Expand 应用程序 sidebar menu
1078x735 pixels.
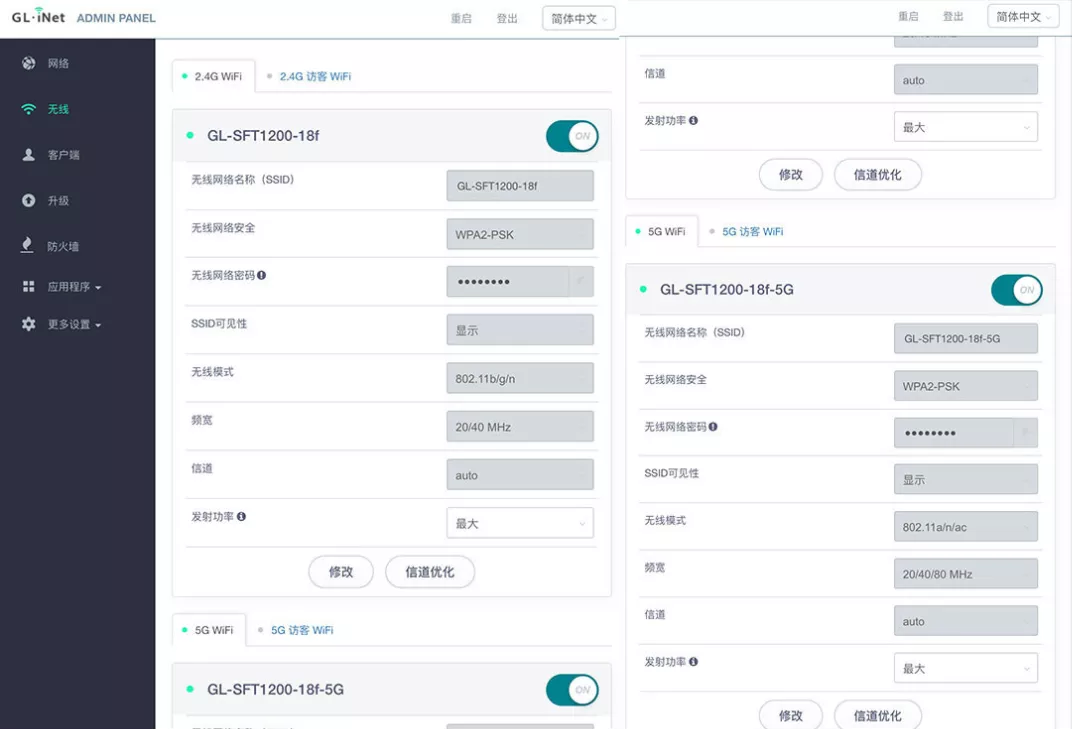point(74,287)
